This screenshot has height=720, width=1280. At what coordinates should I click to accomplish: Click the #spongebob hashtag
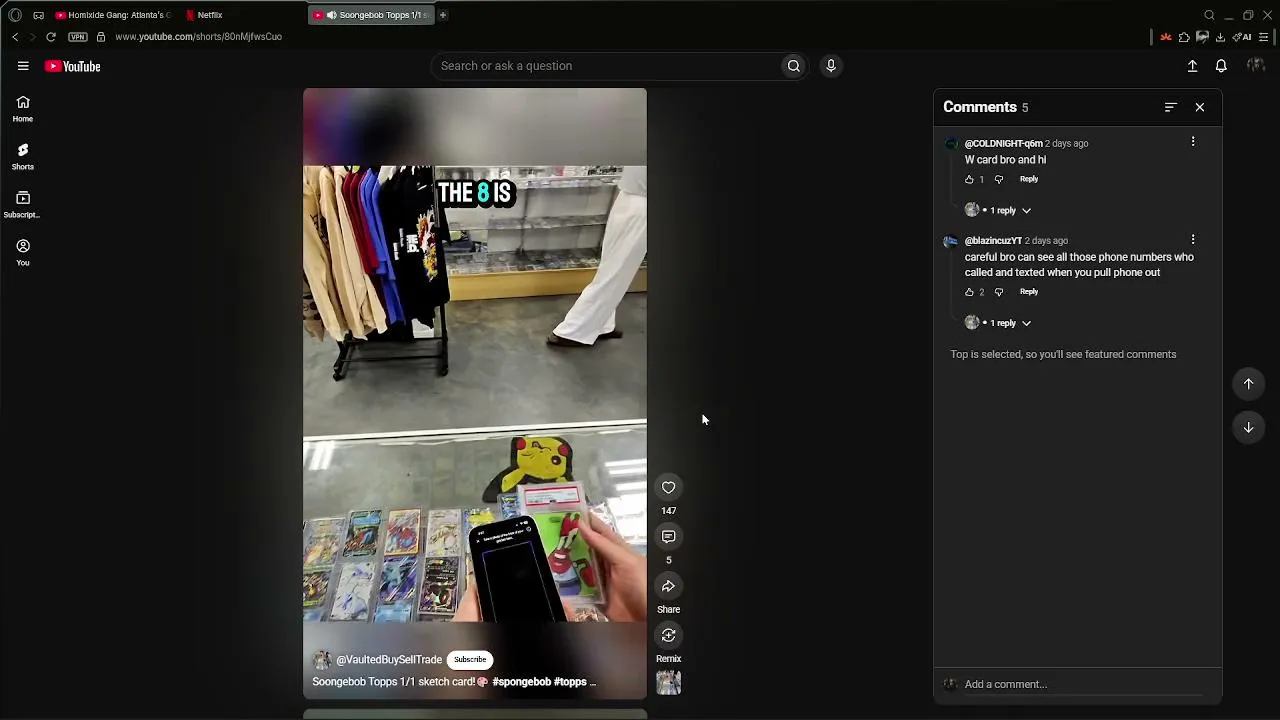521,682
